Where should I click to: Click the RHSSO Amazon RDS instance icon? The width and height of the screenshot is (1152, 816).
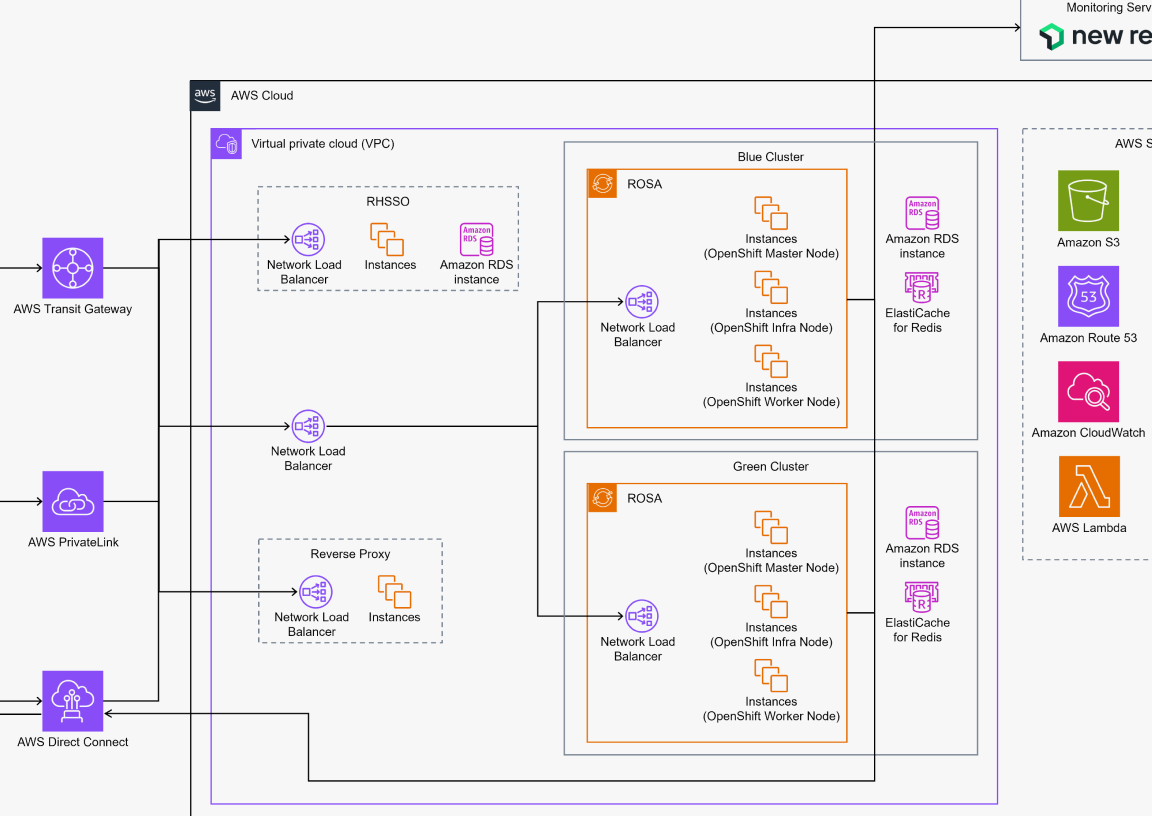tap(477, 239)
